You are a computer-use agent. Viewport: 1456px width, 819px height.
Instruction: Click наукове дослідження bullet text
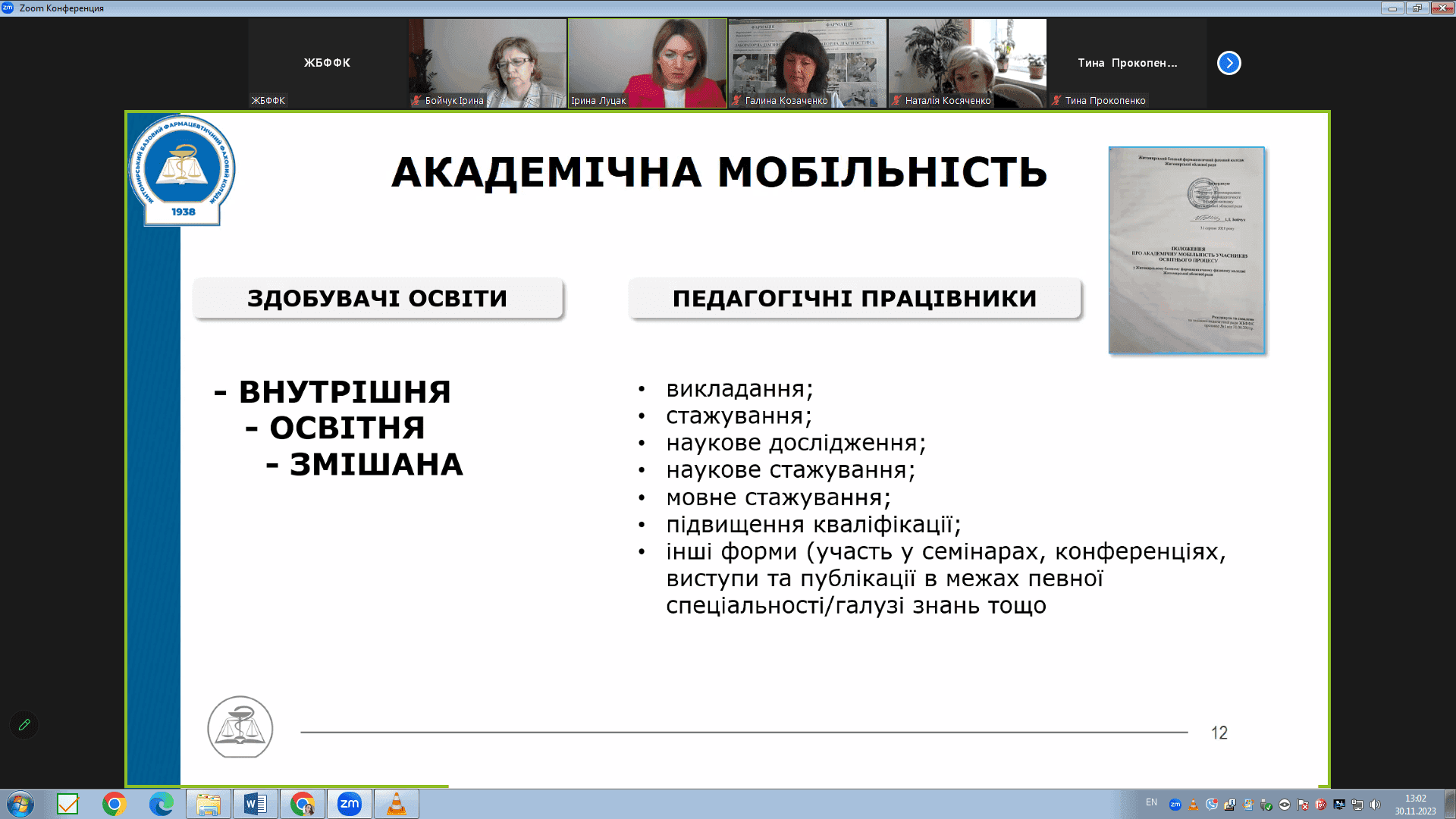pyautogui.click(x=795, y=443)
